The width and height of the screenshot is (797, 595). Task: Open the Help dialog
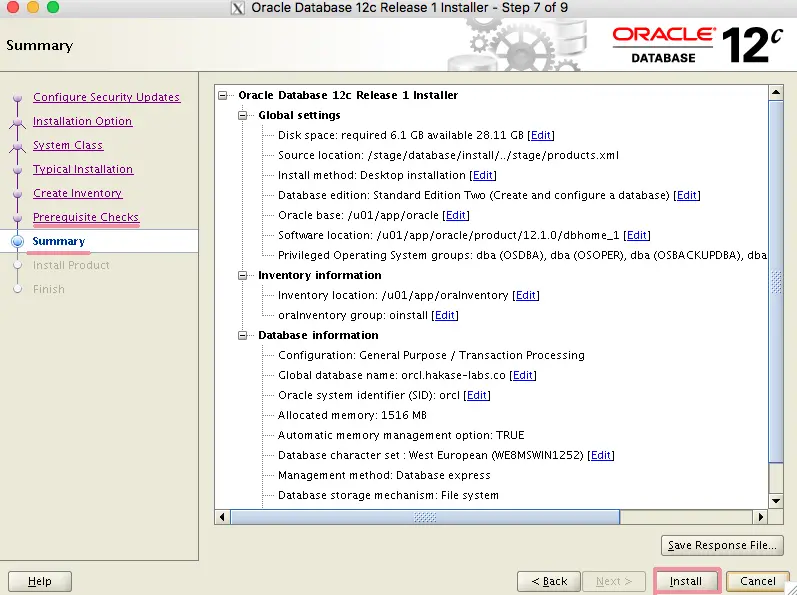pyautogui.click(x=40, y=581)
